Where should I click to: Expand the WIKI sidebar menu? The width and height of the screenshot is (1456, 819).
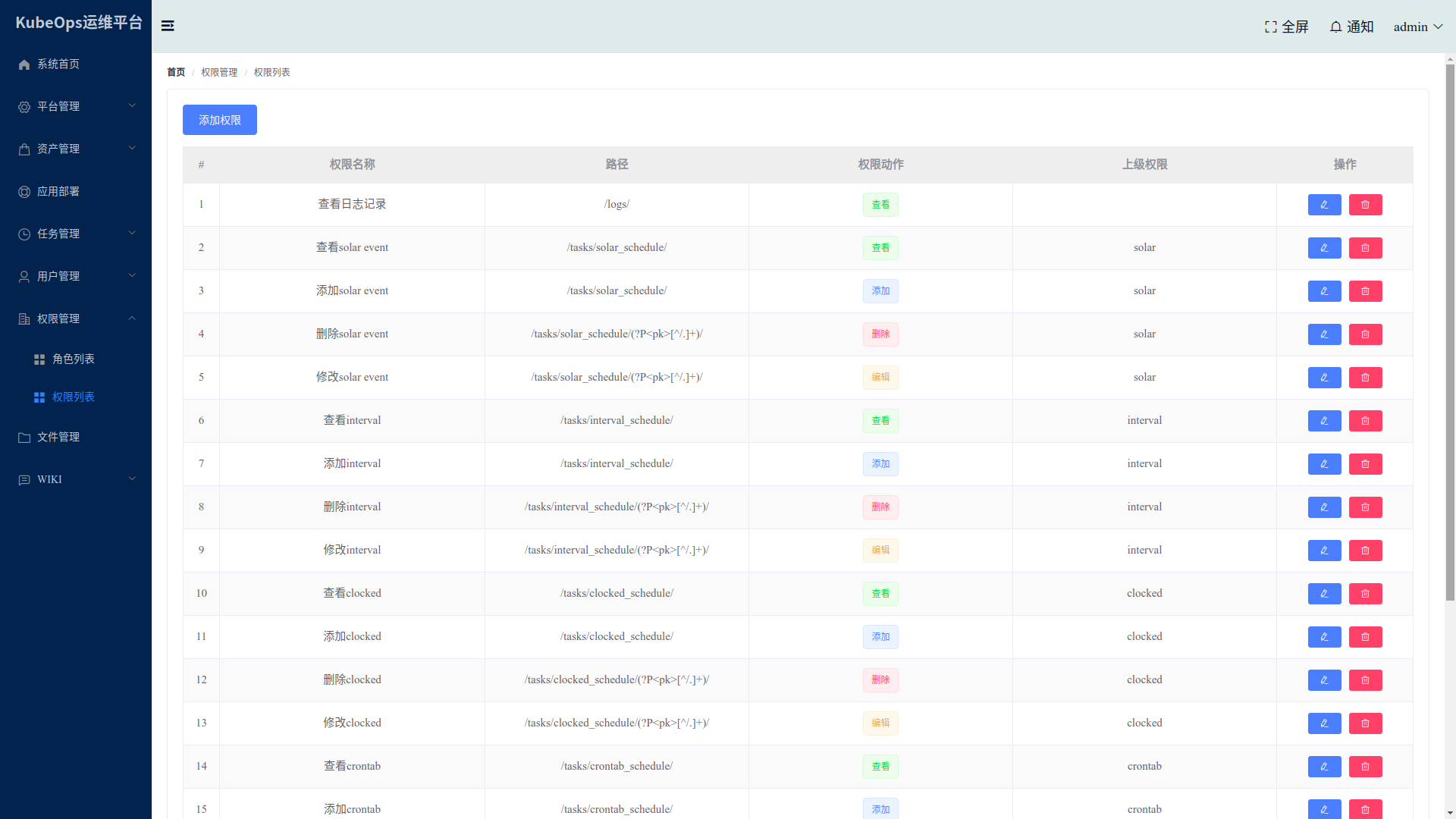click(76, 479)
